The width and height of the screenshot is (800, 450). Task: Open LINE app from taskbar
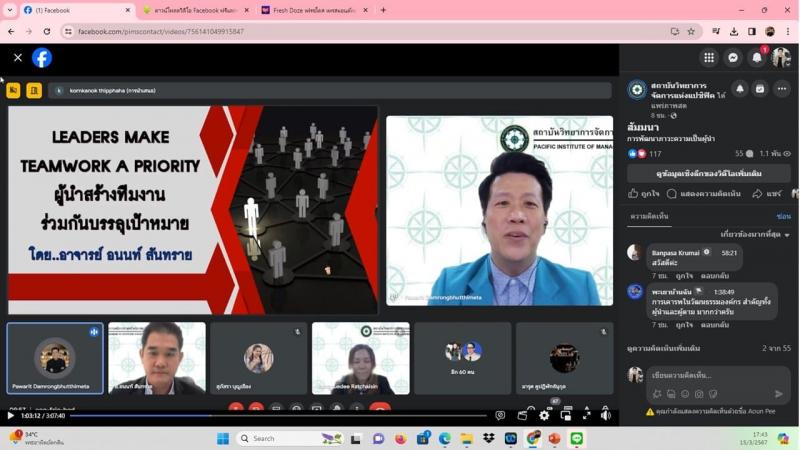click(x=577, y=439)
